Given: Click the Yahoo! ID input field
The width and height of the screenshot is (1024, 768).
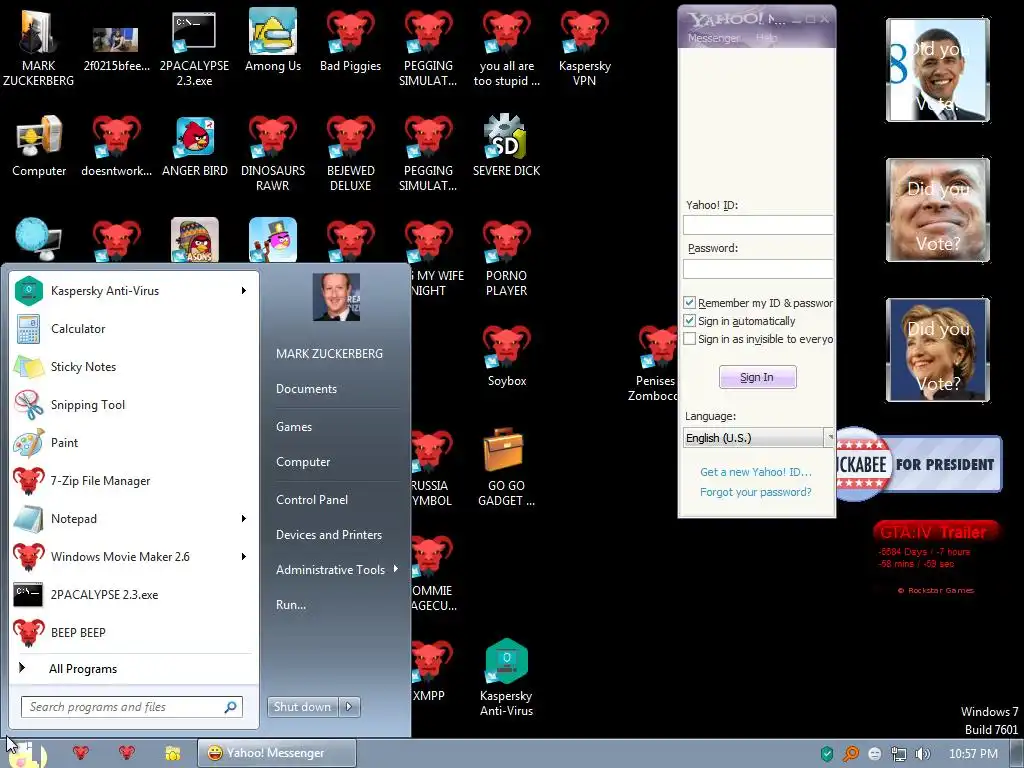Looking at the screenshot, I should pos(758,225).
